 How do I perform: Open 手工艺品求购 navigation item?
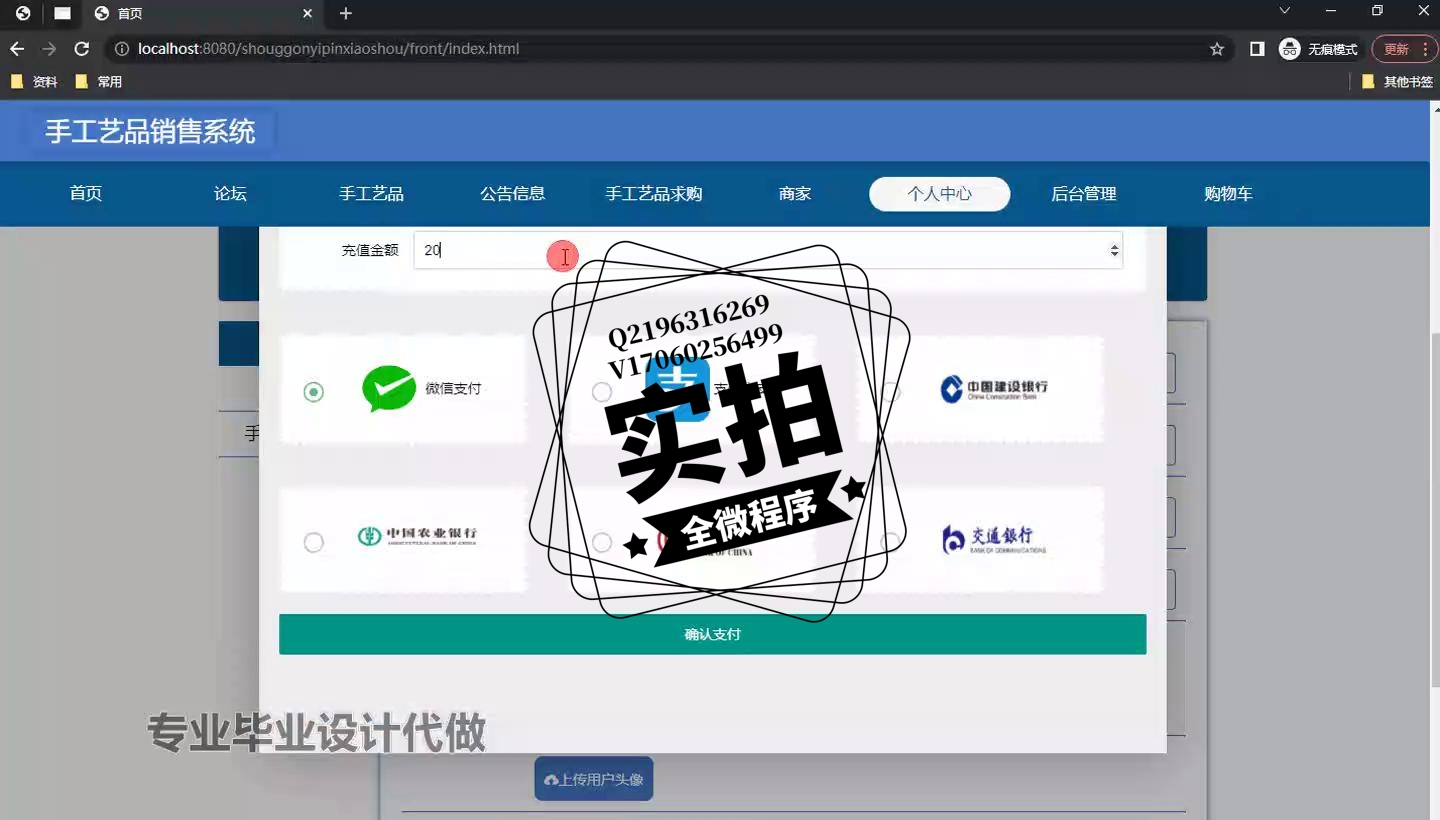tap(654, 194)
